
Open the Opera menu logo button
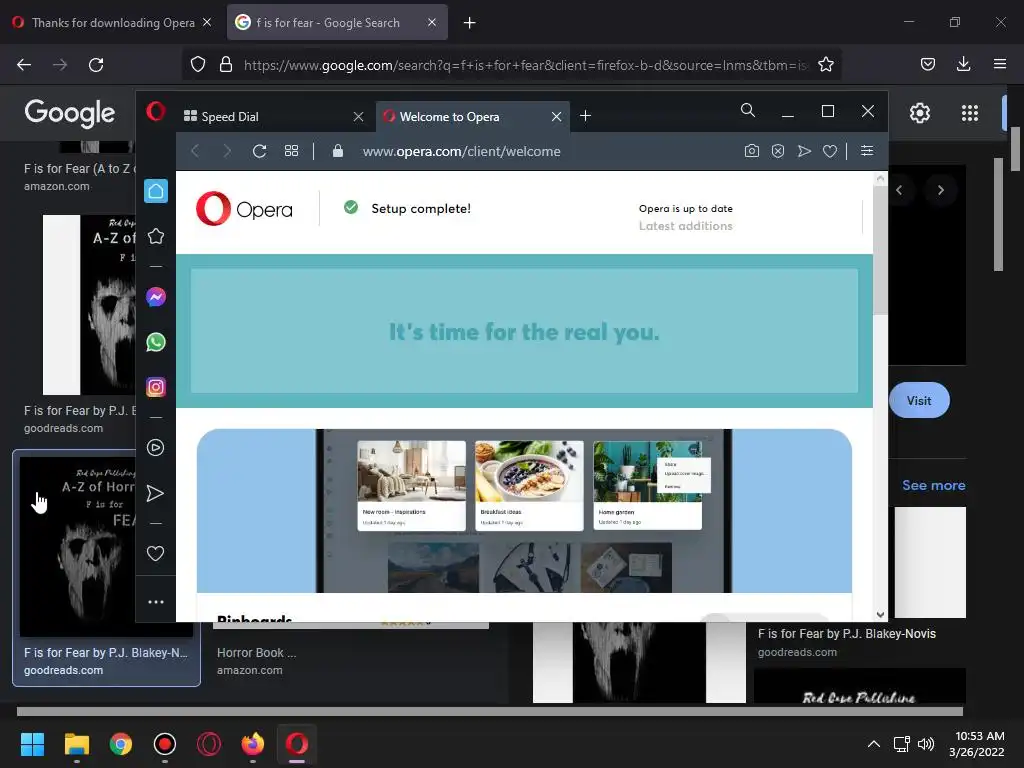point(155,112)
